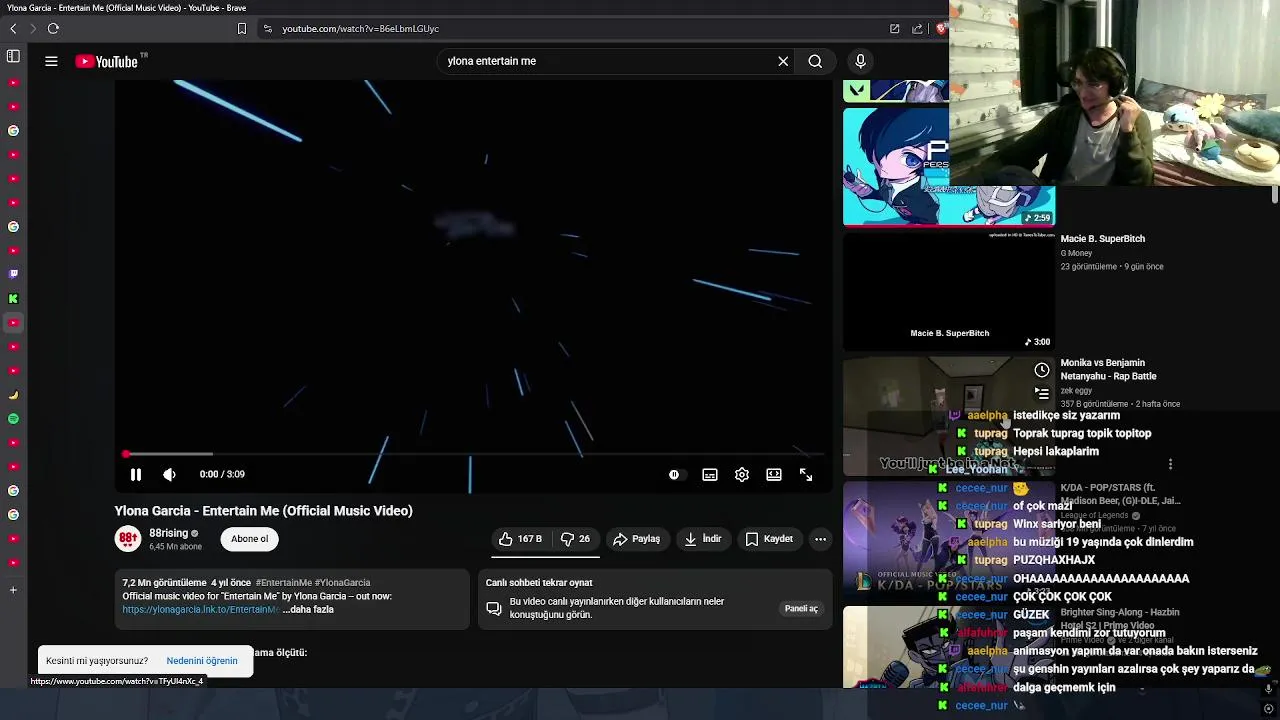Open the 2:59 Persona video thumbnail

pos(949,167)
